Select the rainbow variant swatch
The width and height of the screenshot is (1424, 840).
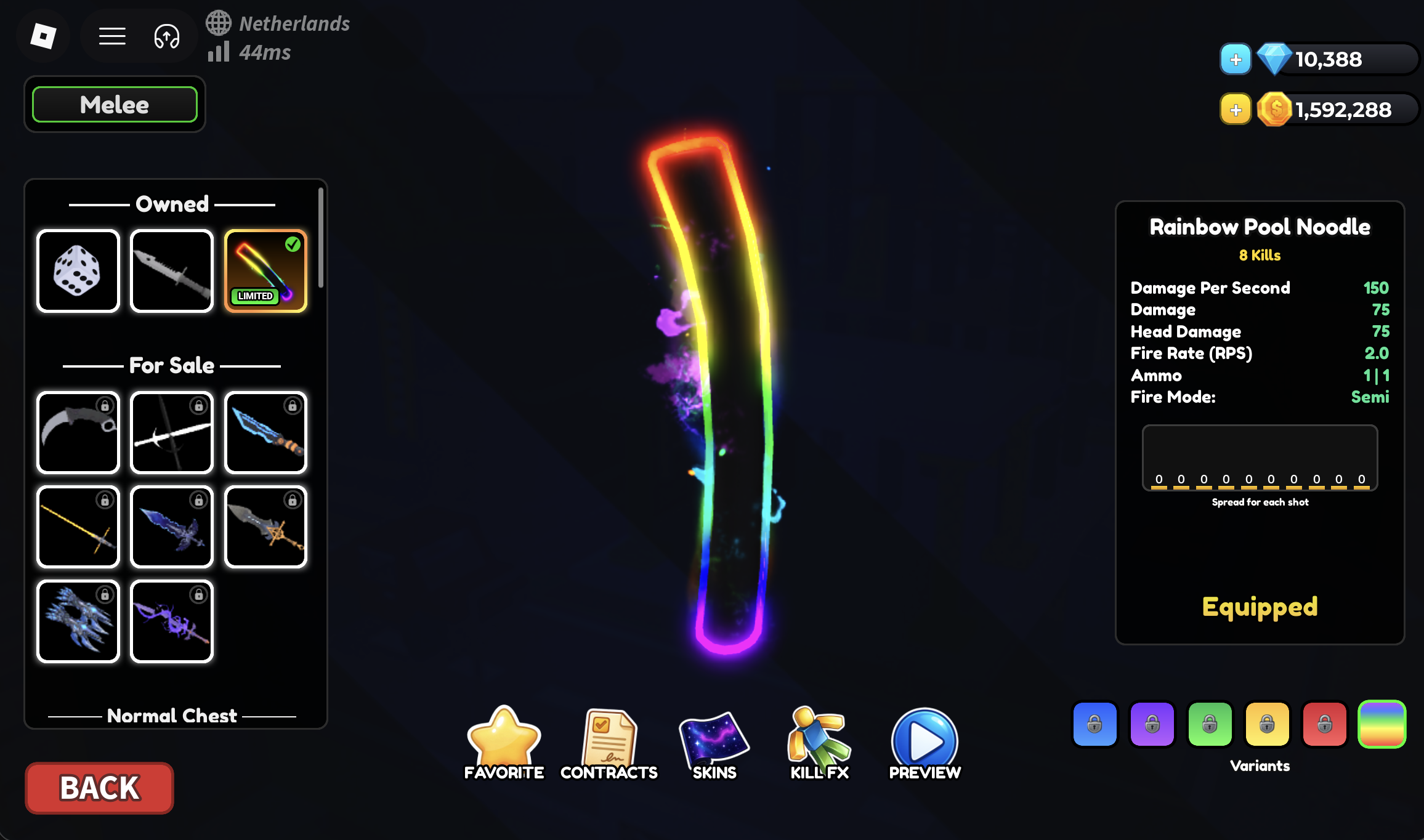(x=1382, y=724)
